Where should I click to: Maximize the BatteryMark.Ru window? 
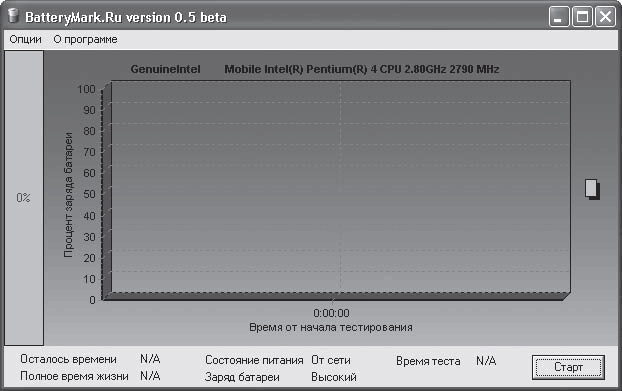pyautogui.click(x=582, y=17)
